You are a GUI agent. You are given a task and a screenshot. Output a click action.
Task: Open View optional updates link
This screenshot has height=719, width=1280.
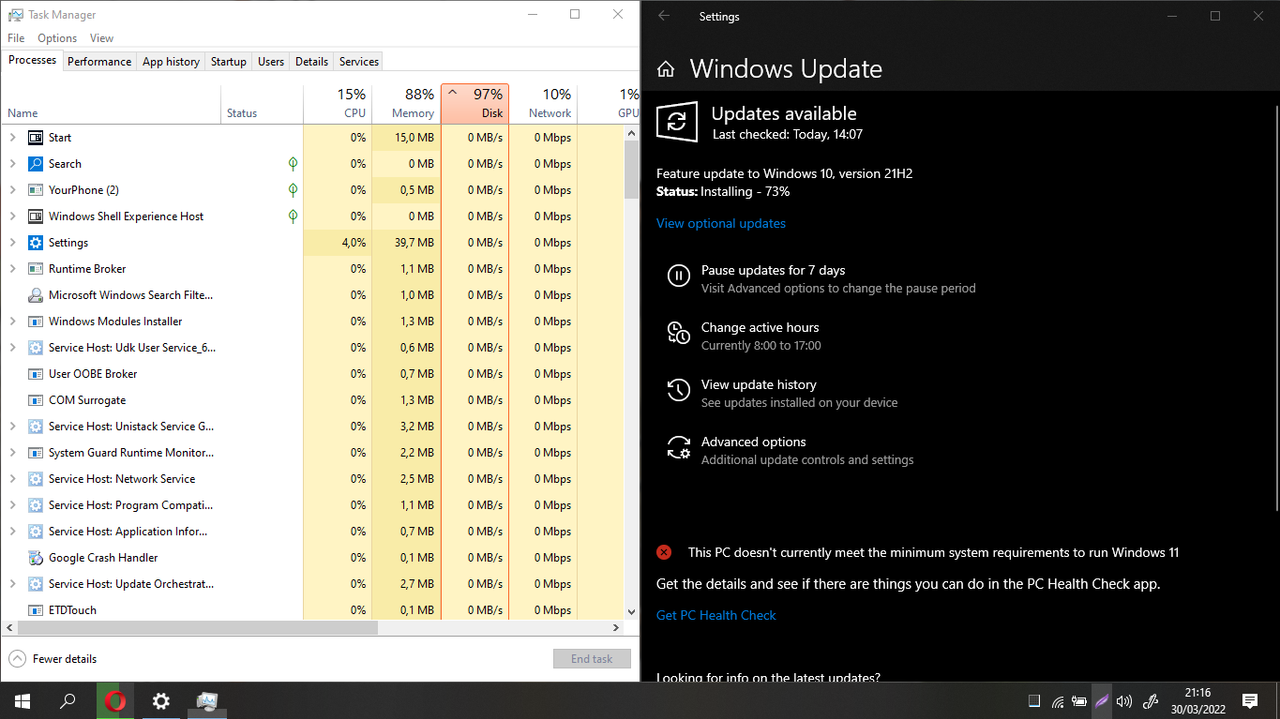pos(721,223)
